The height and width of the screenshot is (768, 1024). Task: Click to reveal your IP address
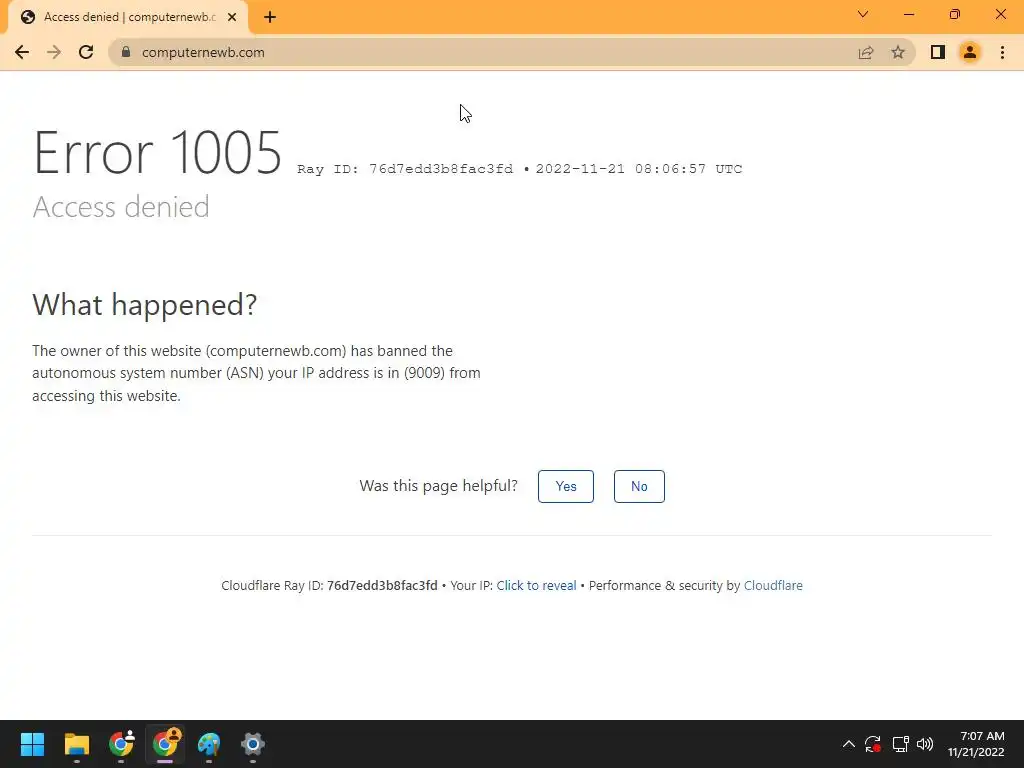click(536, 585)
